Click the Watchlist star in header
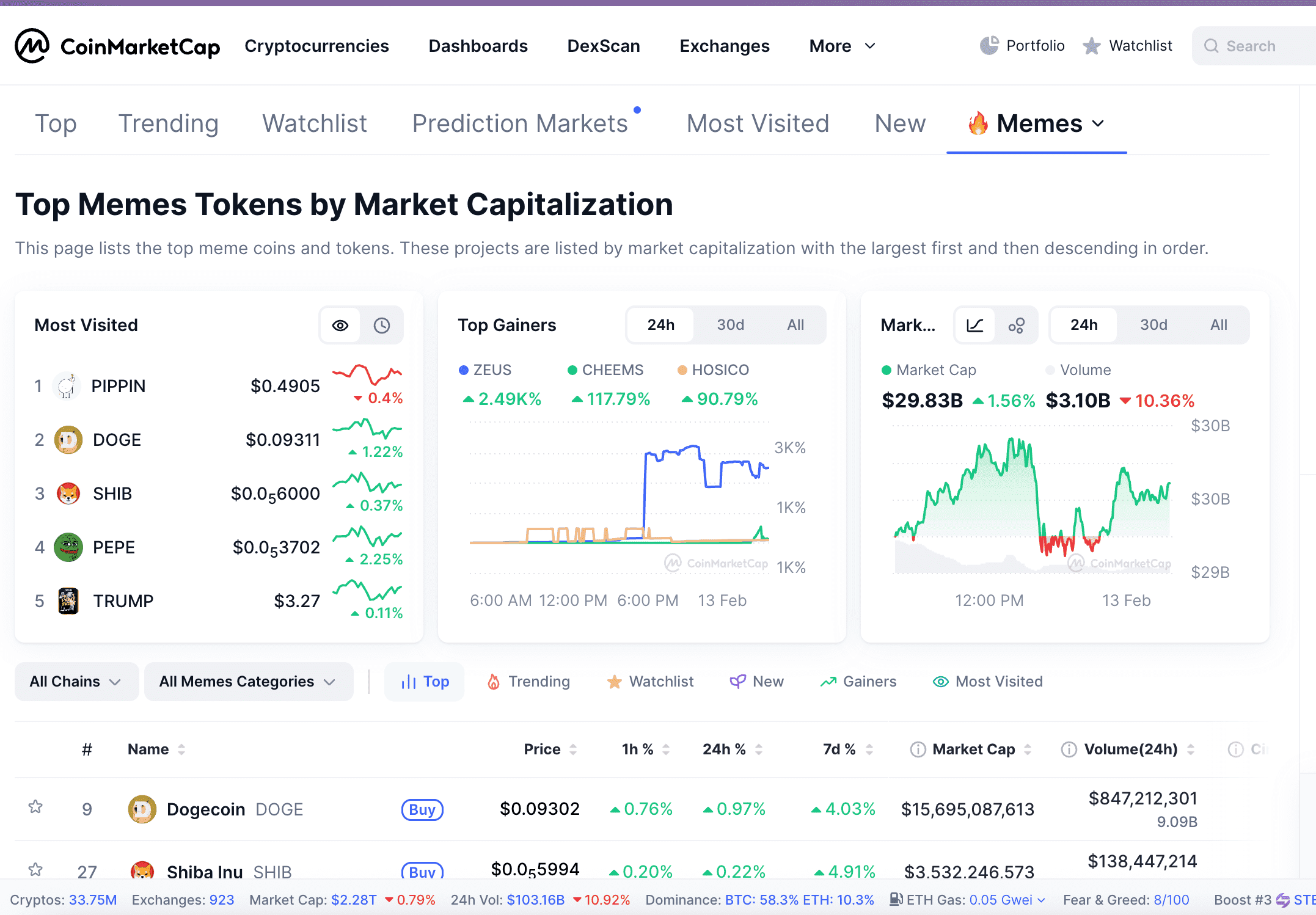The image size is (1316, 915). tap(1091, 46)
